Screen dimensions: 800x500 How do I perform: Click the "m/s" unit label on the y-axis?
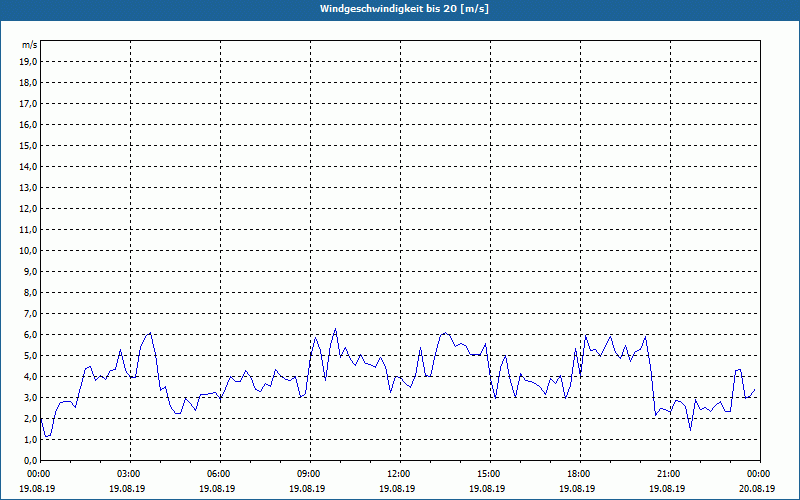tap(30, 45)
